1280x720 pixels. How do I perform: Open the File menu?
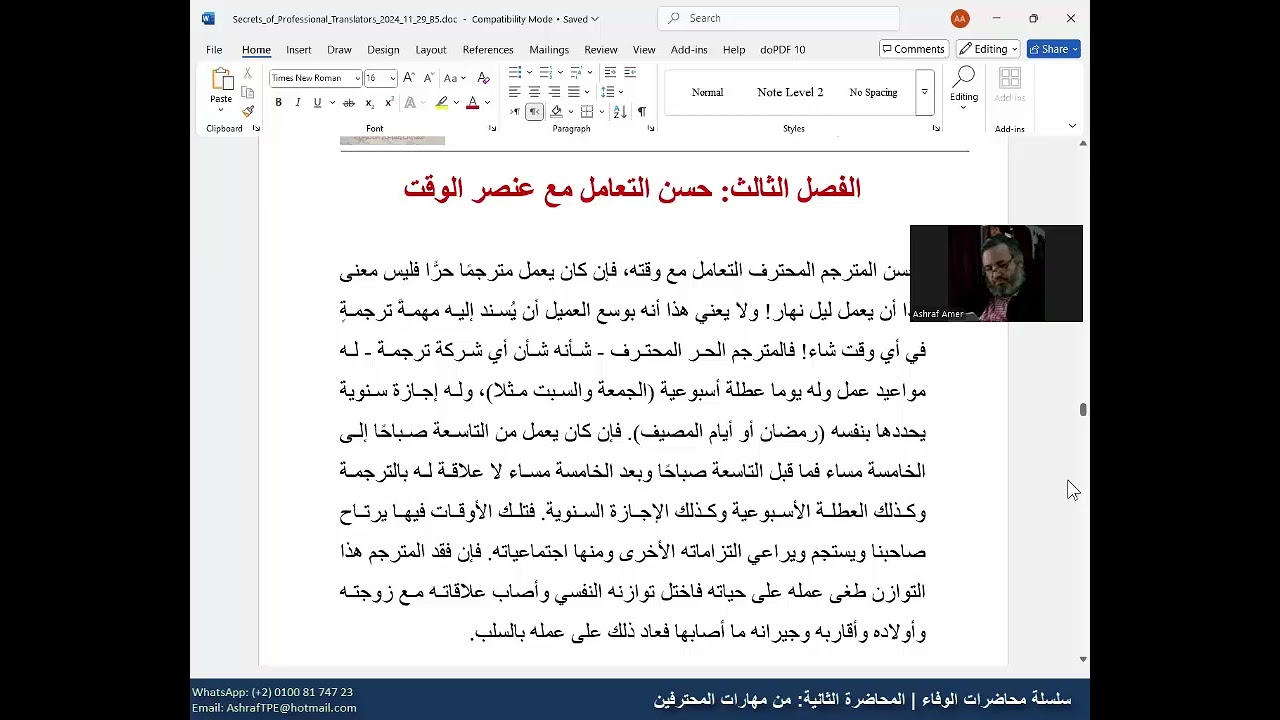click(214, 49)
